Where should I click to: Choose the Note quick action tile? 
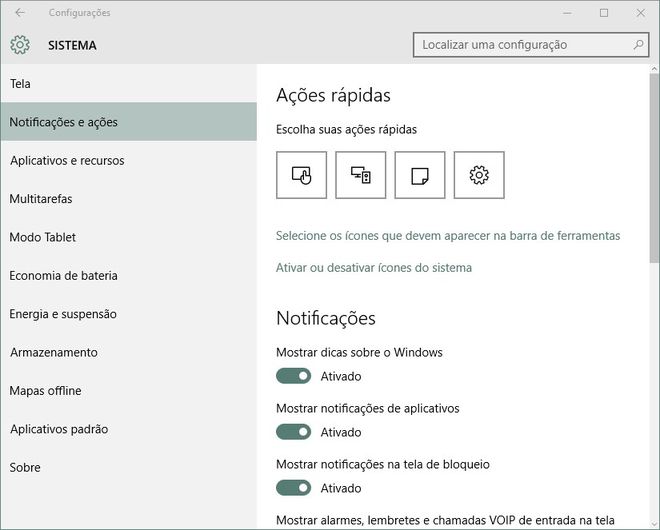tap(420, 175)
